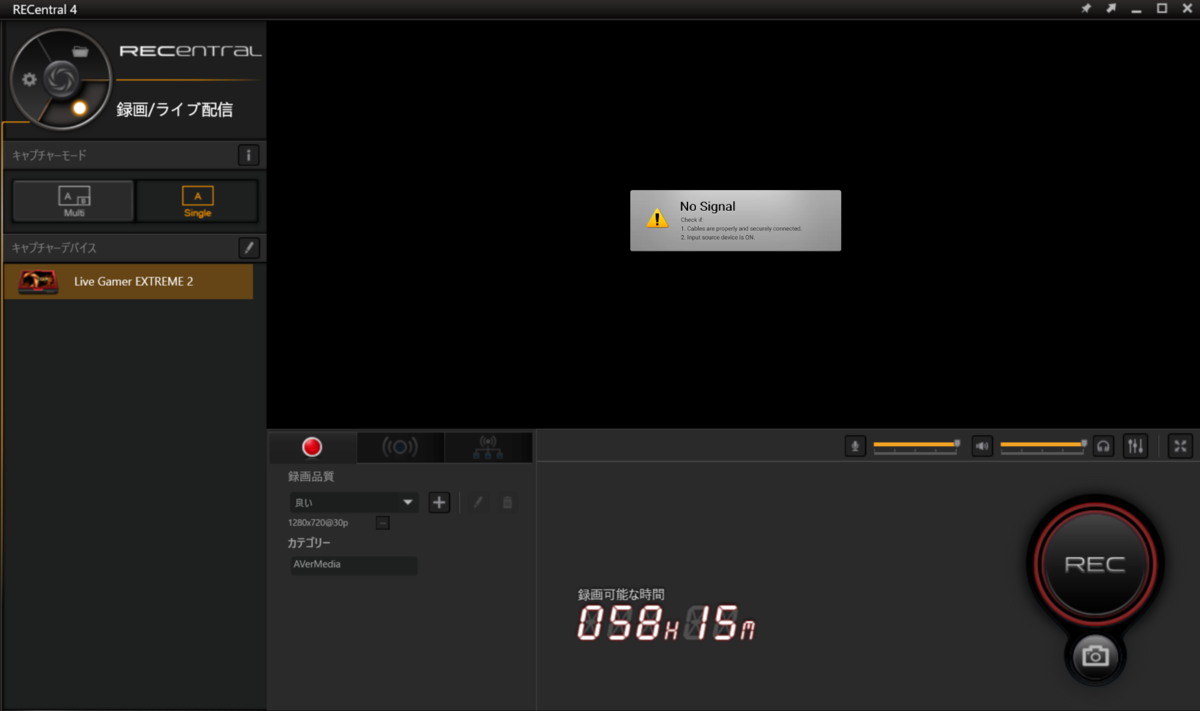Mute the microphone icon

(855, 446)
